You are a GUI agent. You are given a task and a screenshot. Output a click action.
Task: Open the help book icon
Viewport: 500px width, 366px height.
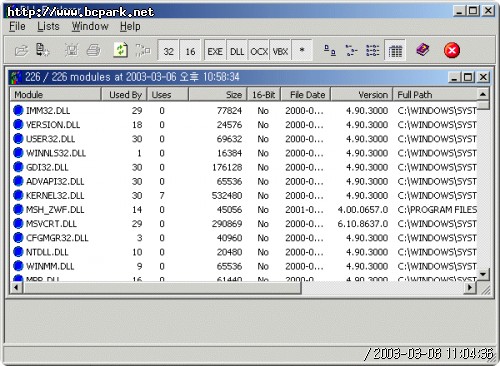(x=423, y=50)
